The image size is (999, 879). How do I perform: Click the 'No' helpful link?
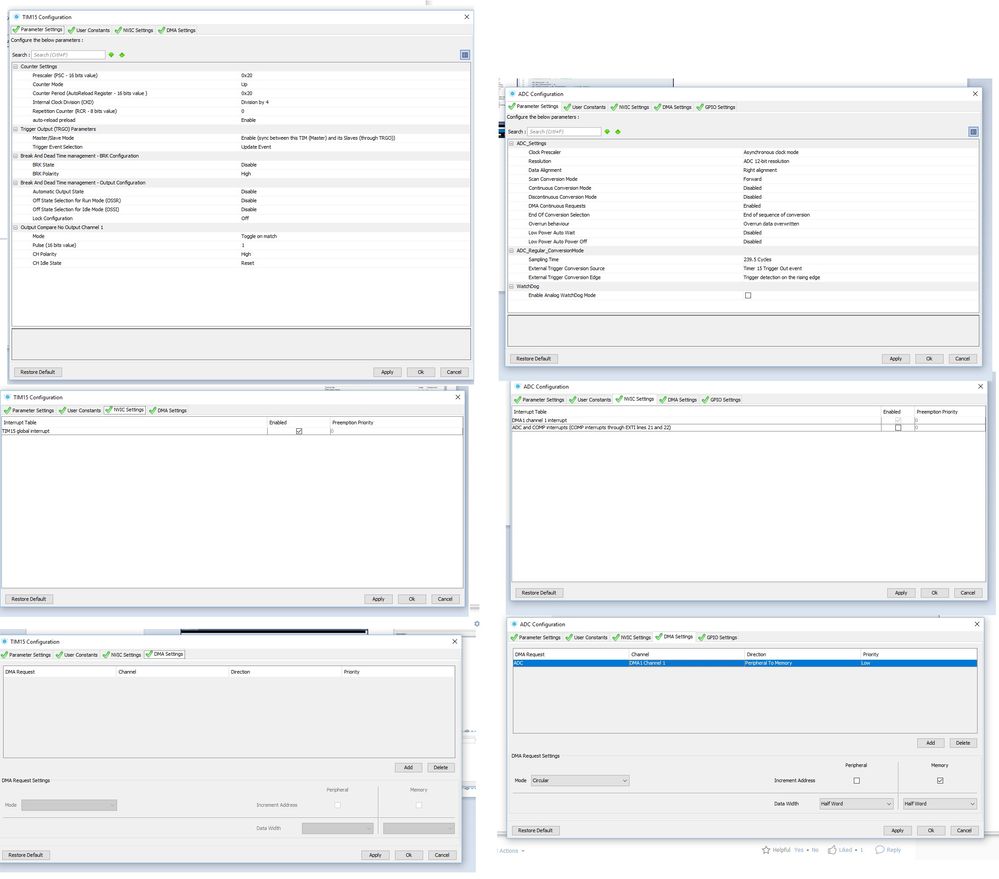coord(815,850)
